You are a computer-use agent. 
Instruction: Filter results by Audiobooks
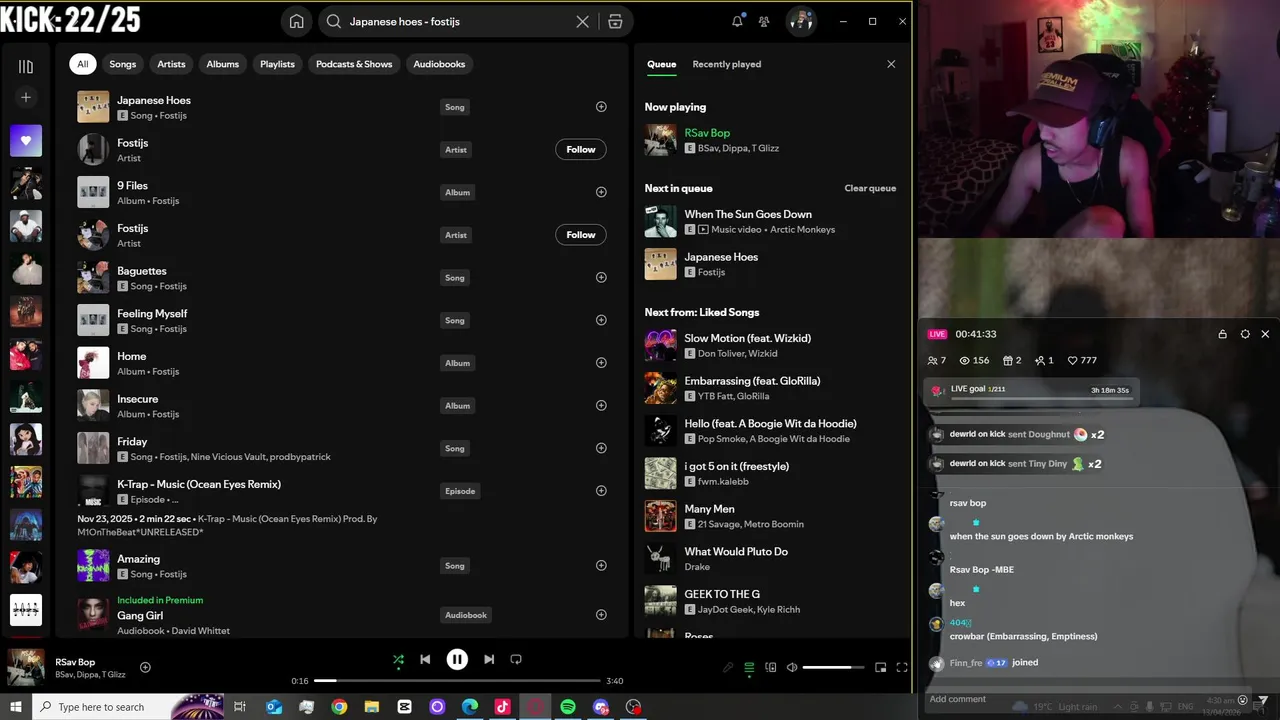coord(439,64)
